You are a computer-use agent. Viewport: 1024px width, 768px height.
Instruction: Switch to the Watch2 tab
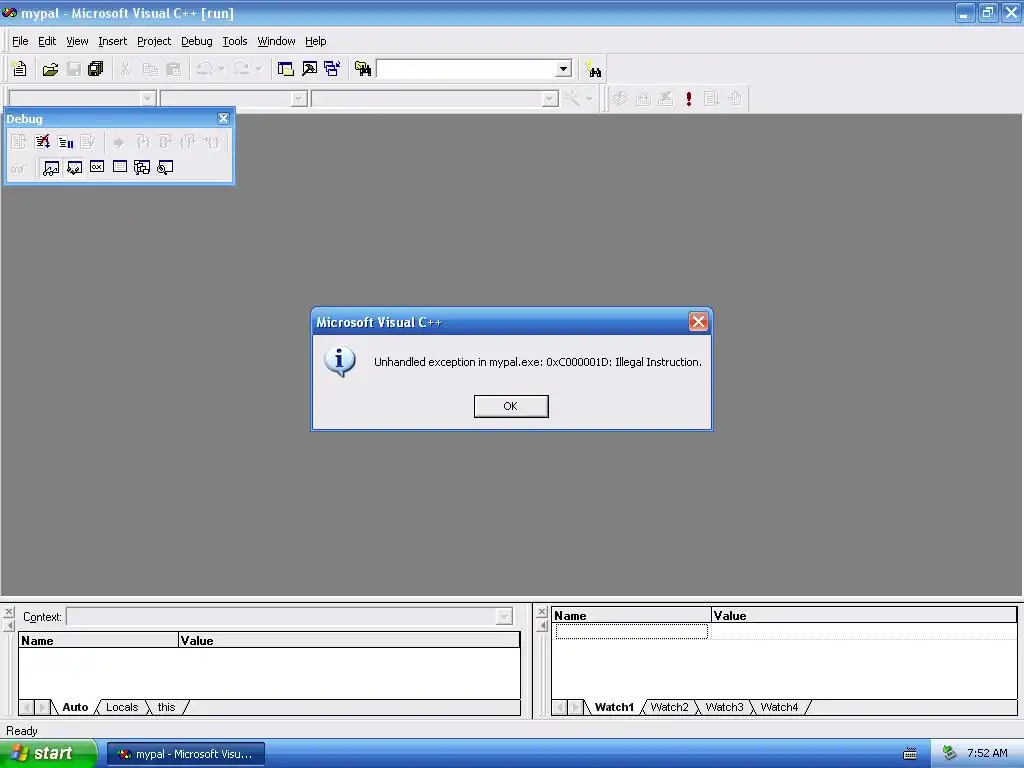669,707
